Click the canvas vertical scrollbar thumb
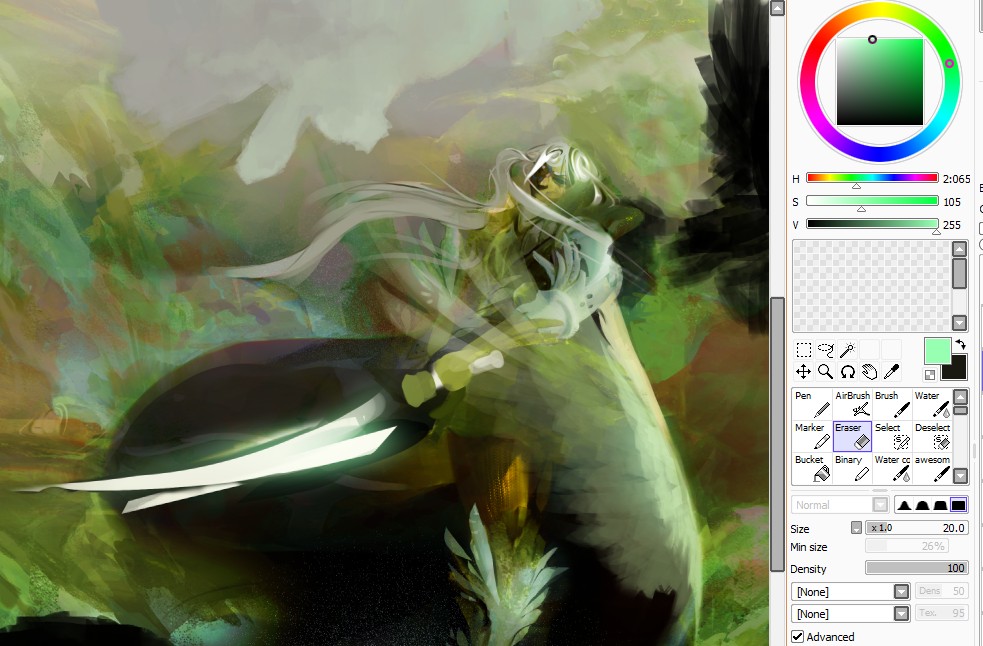 click(777, 434)
